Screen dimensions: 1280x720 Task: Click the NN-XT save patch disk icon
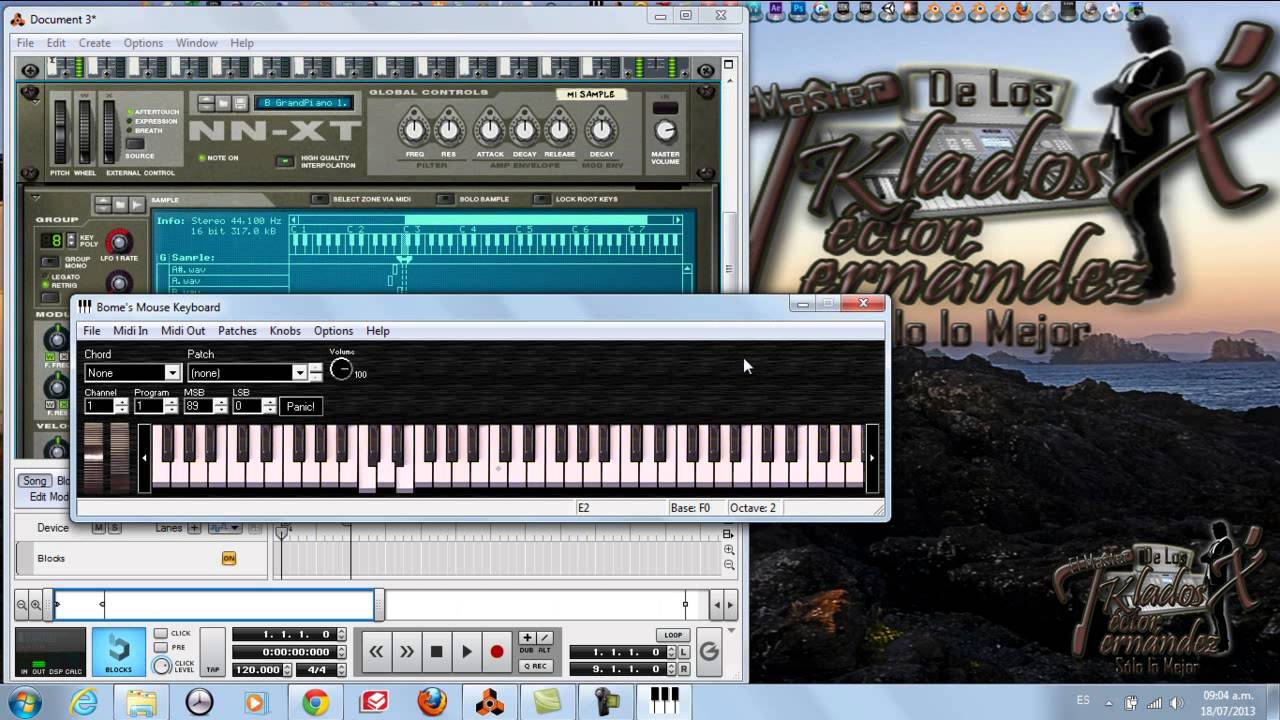(241, 103)
